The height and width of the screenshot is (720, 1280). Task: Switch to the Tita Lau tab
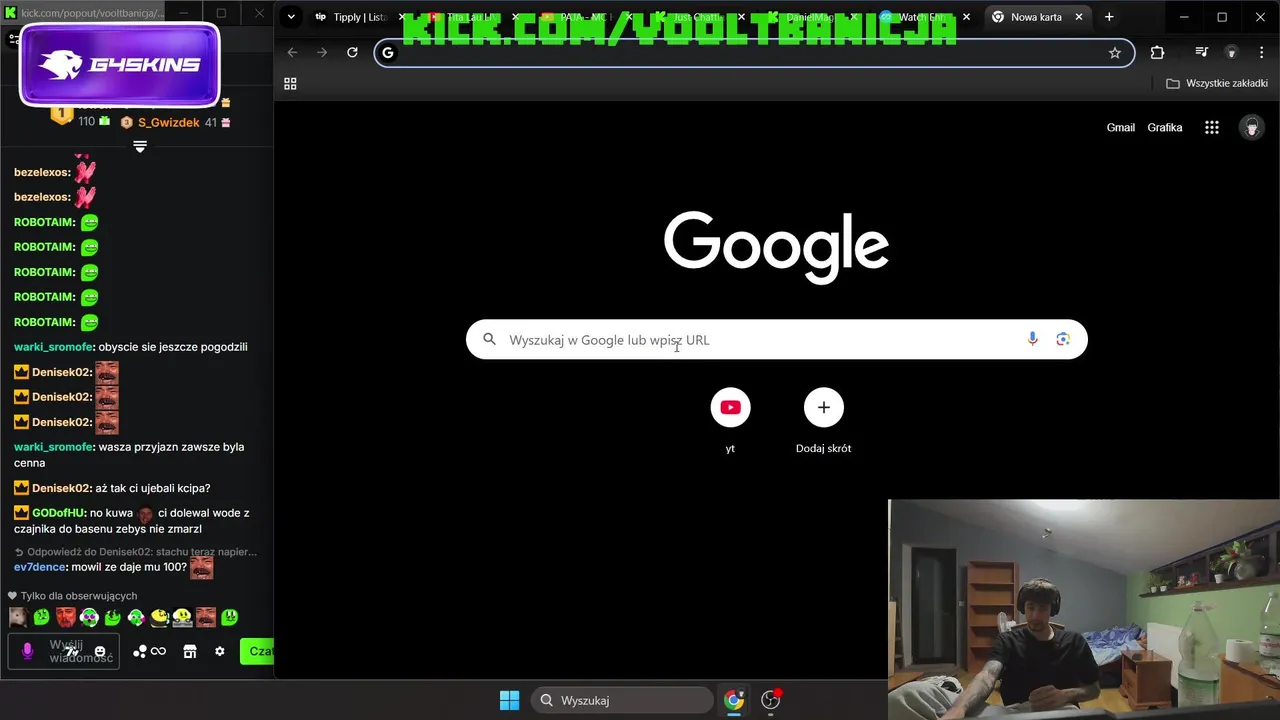pos(472,17)
